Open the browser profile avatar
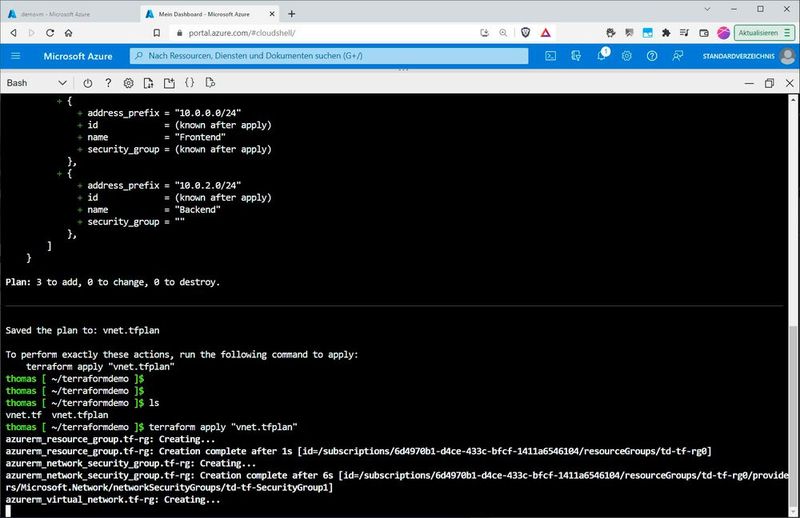Image resolution: width=800 pixels, height=518 pixels. coord(723,33)
